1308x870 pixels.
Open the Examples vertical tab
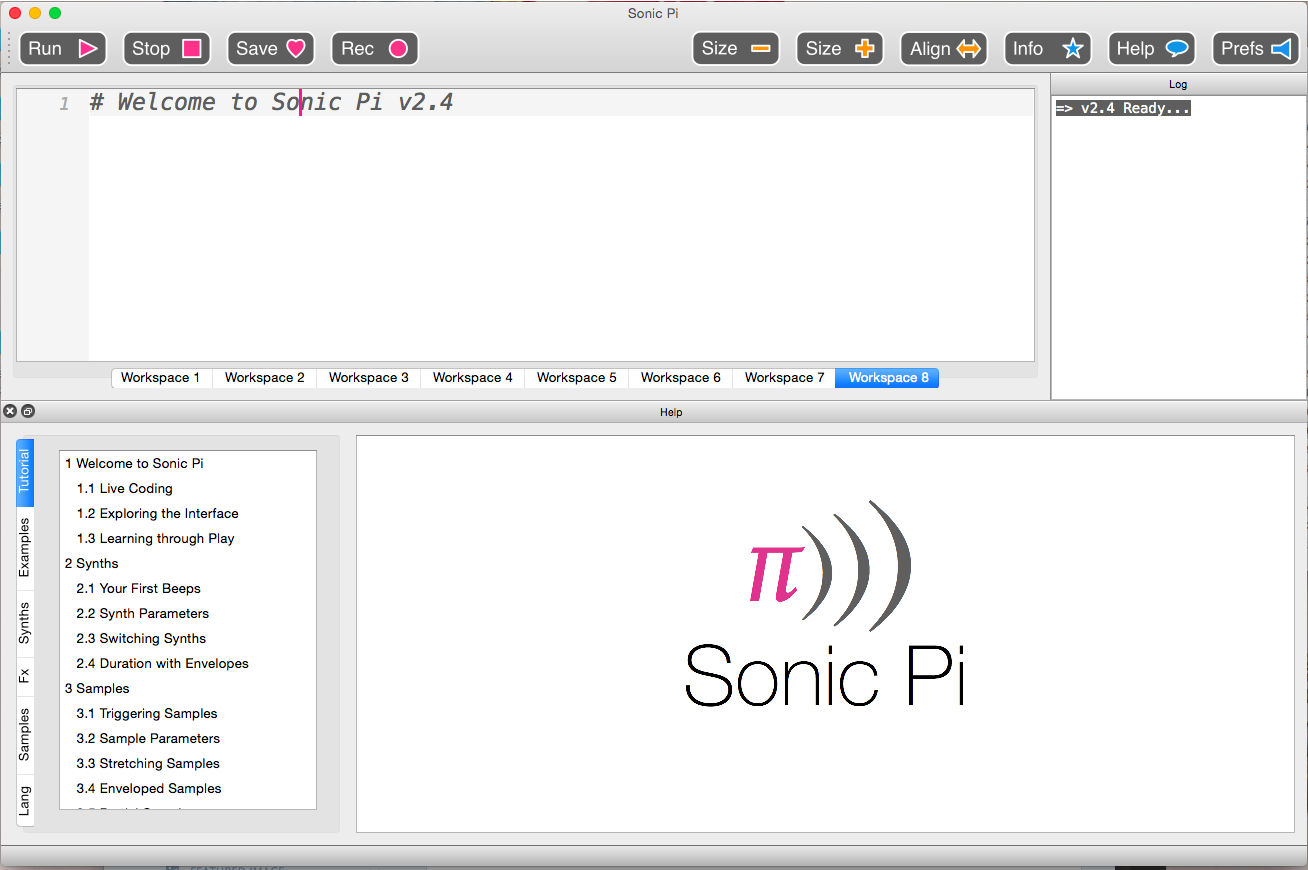pos(25,548)
